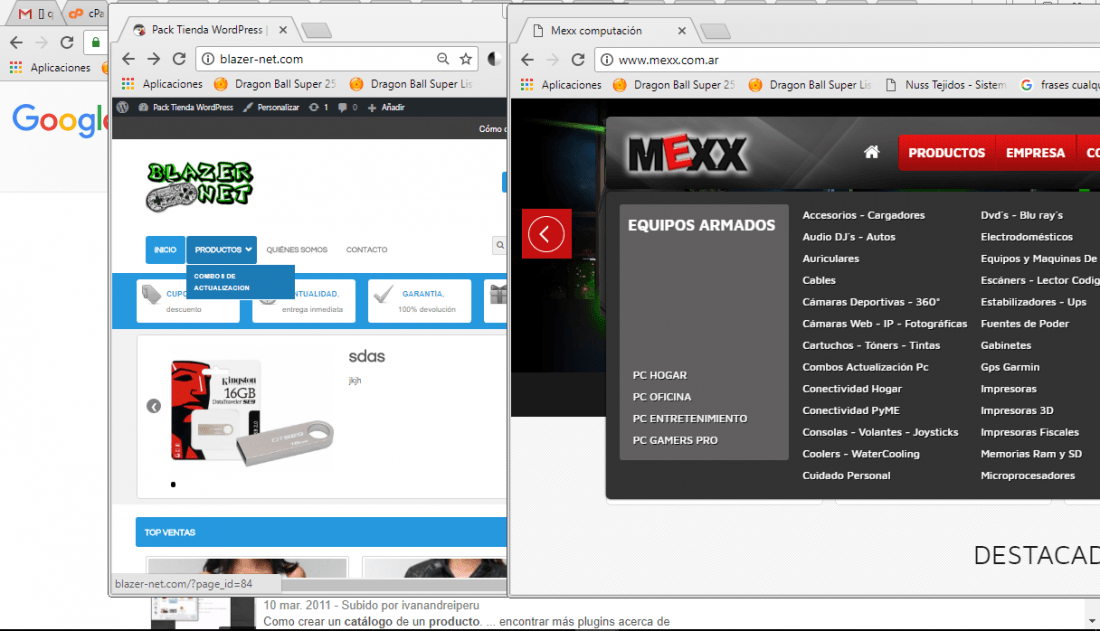
Task: Open Dragon Ball Super 25 bookmark in blazer-net window
Action: [x=275, y=84]
